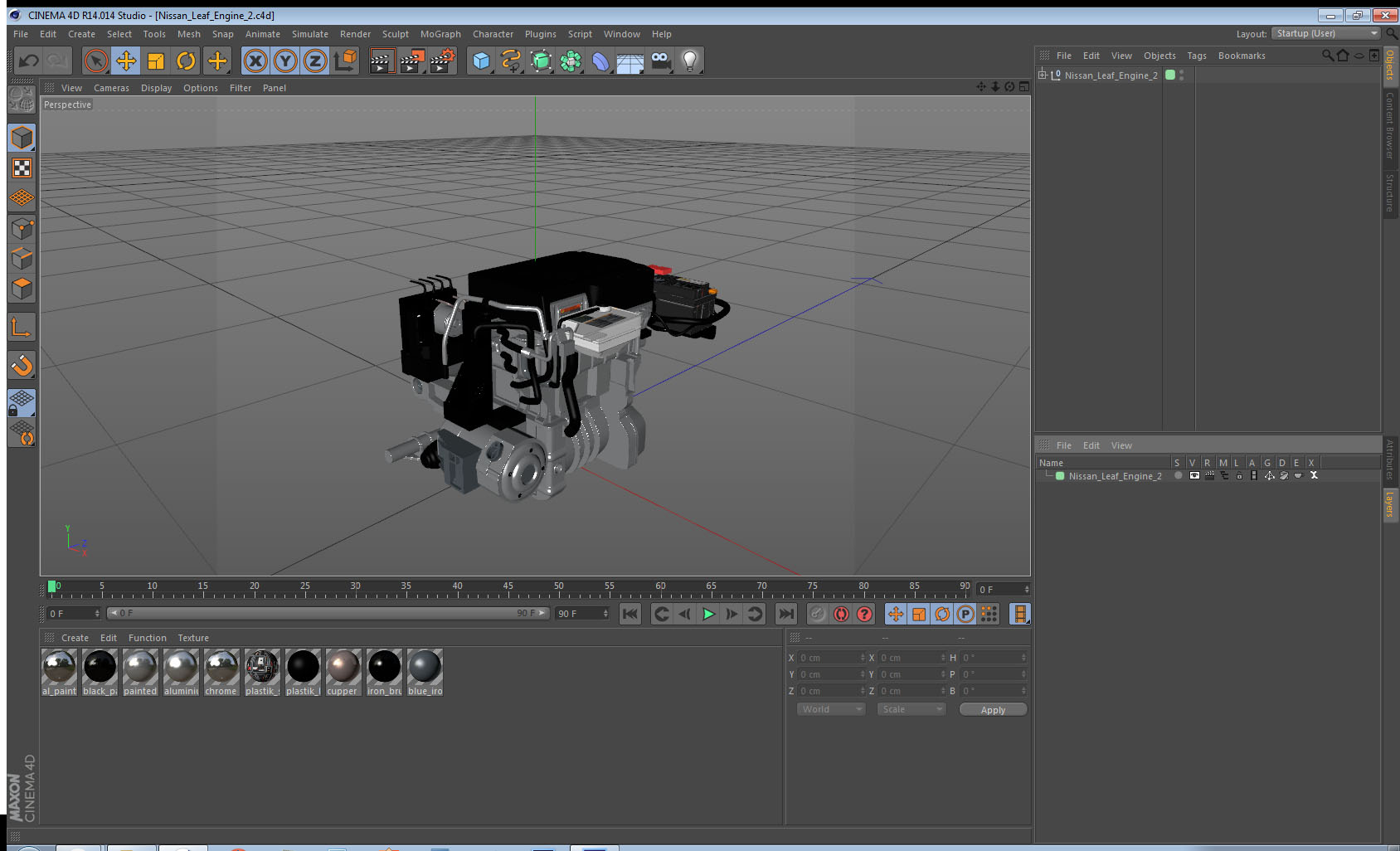Screen dimensions: 1400x851
Task: Open the Material Manager Texture menu
Action: point(193,638)
